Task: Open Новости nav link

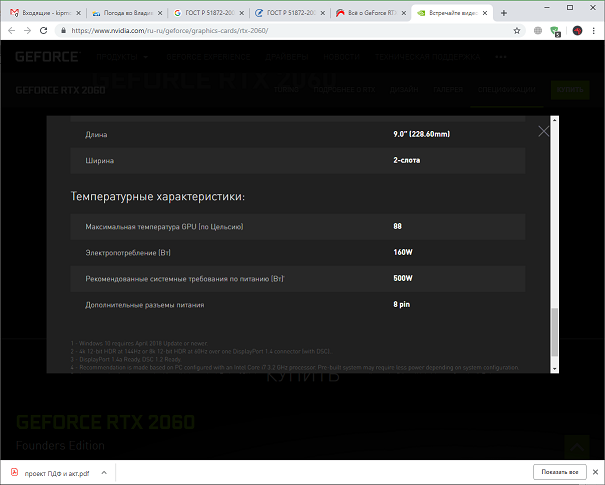Action: (341, 57)
